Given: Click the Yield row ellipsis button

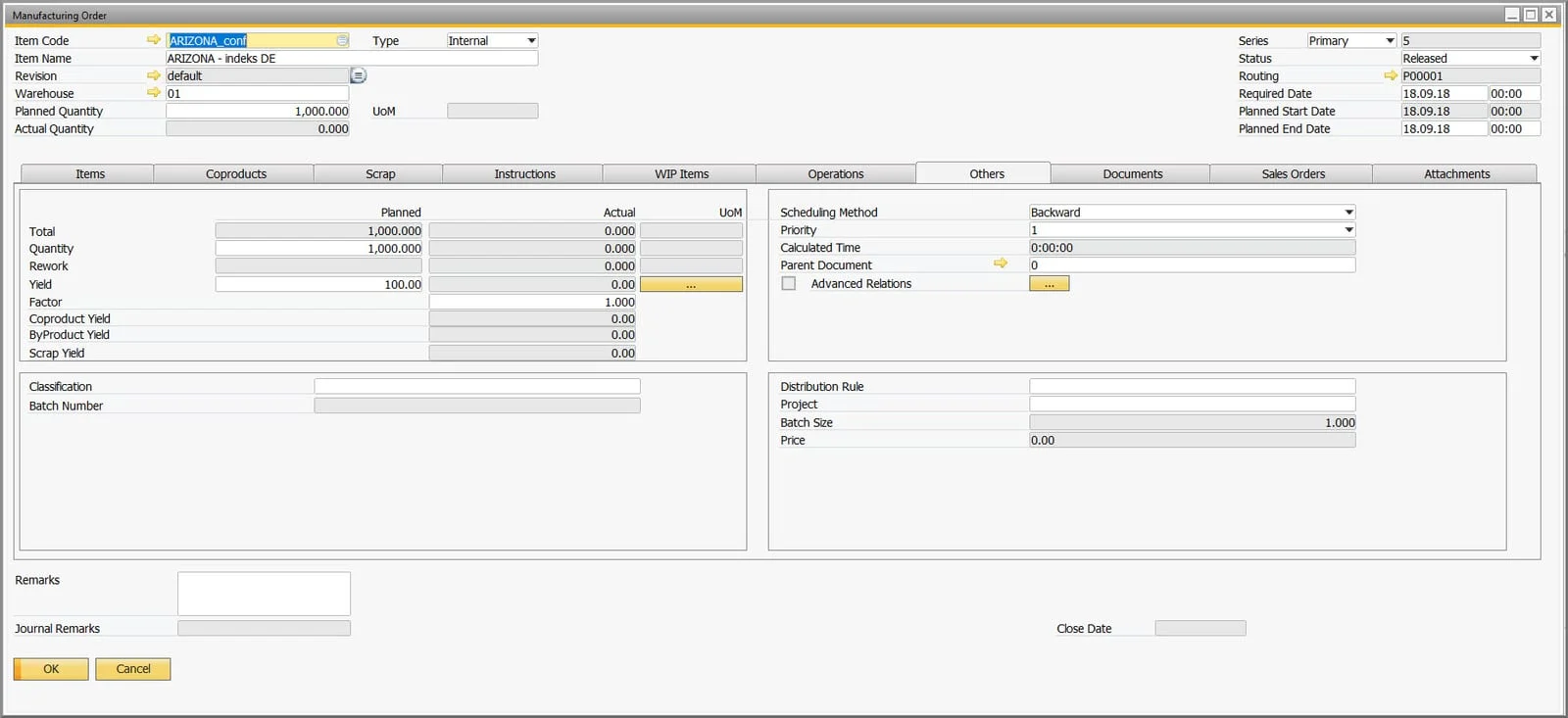Looking at the screenshot, I should pos(691,284).
